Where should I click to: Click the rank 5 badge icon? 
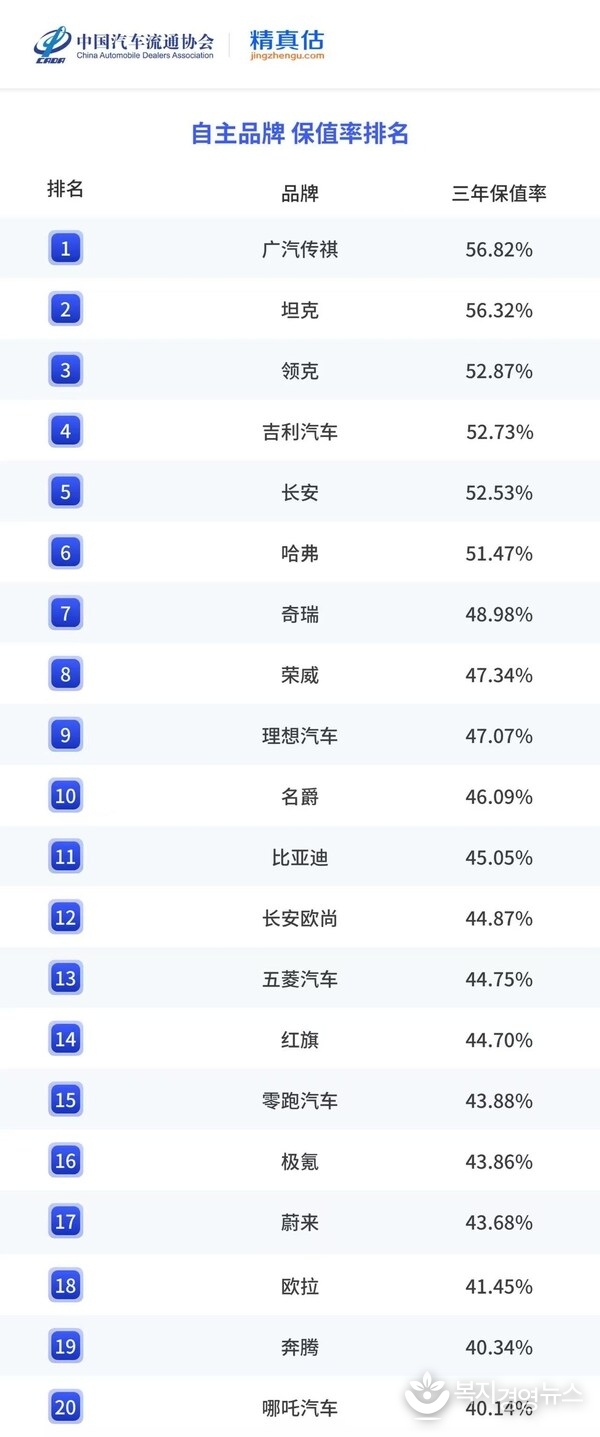tap(65, 492)
